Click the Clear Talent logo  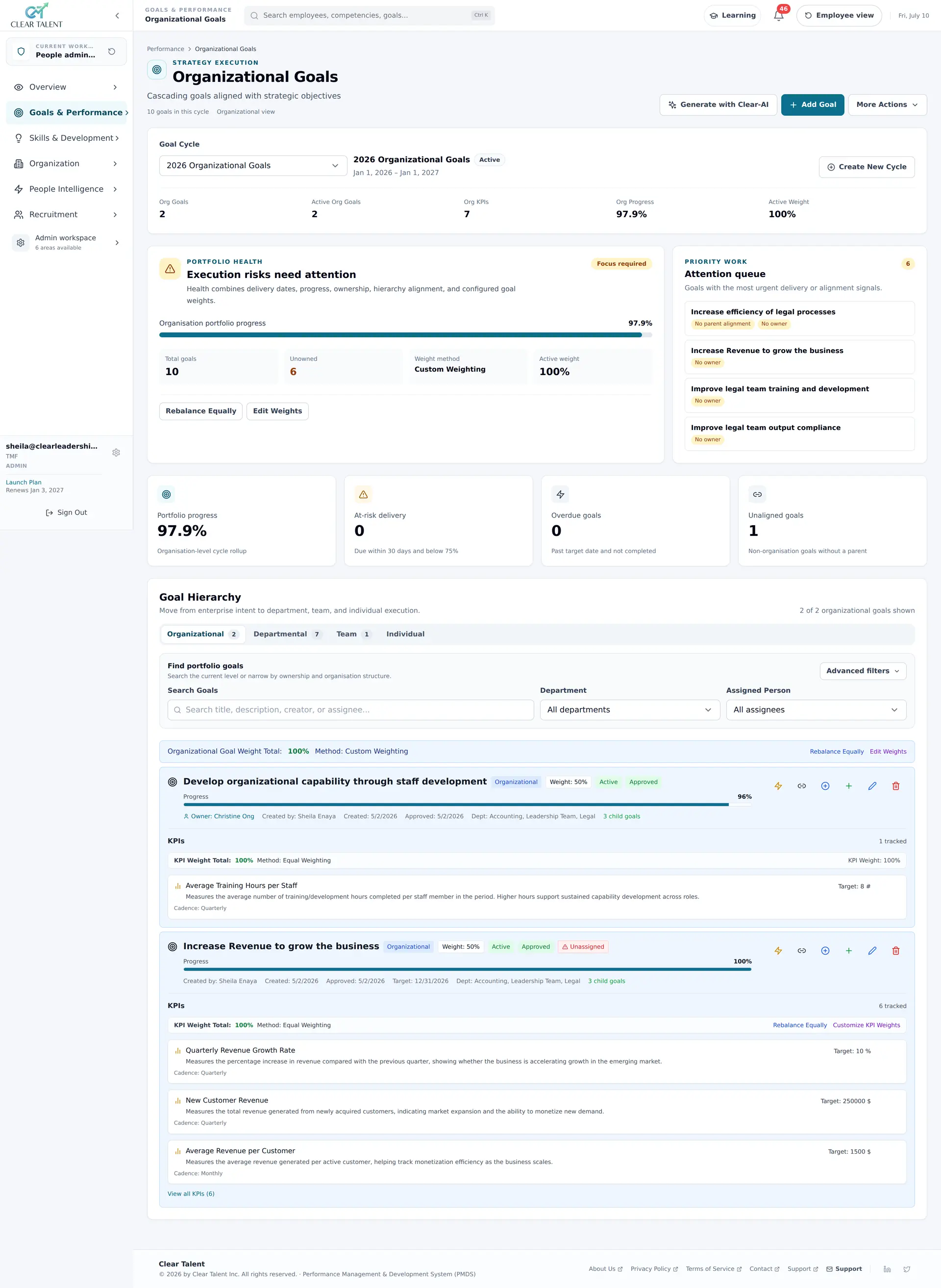(x=36, y=15)
